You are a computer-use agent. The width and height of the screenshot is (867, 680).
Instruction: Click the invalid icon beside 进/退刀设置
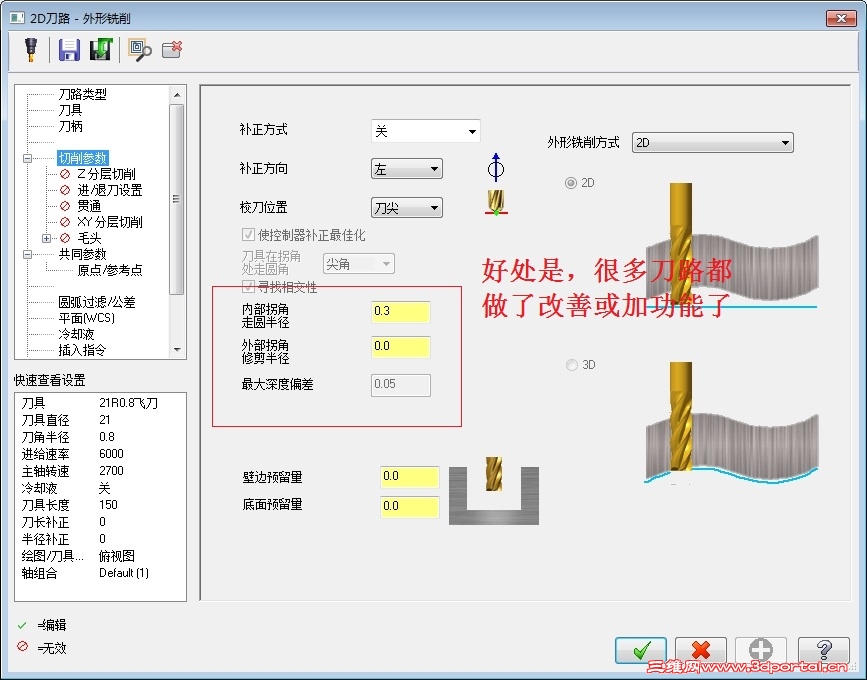click(x=65, y=190)
